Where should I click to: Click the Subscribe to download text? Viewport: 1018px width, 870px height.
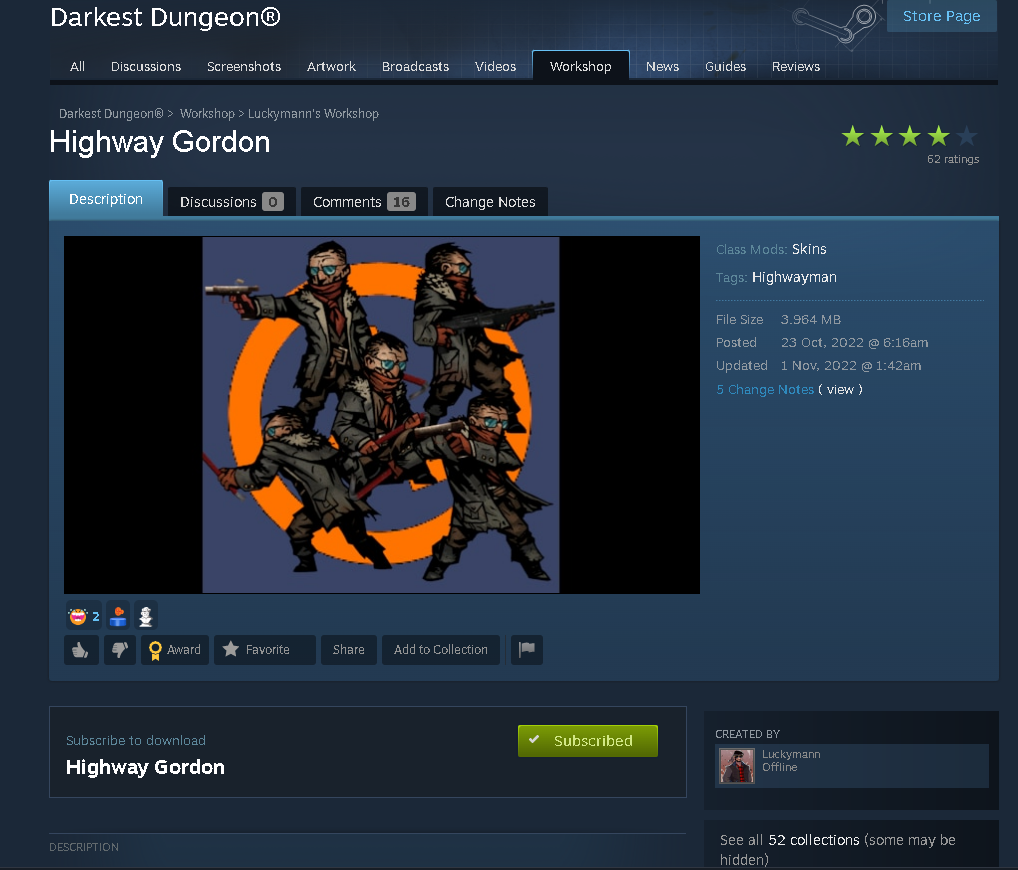point(136,740)
